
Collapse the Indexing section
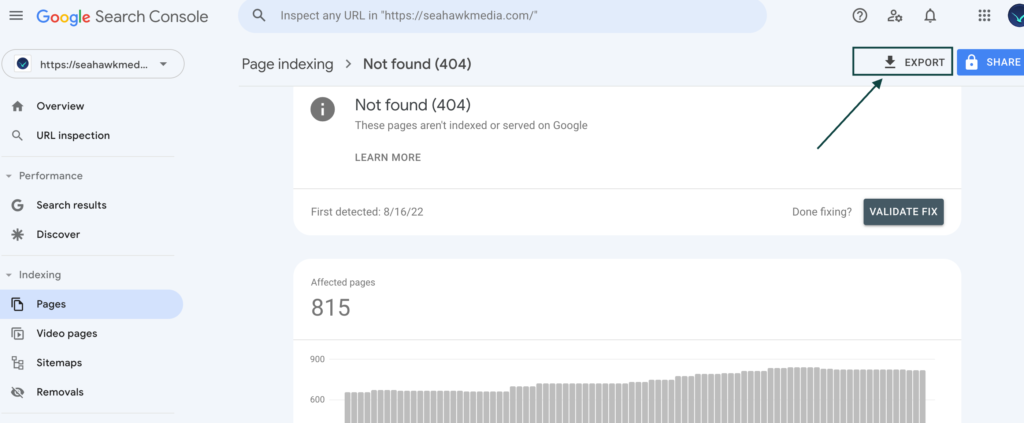pyautogui.click(x=9, y=275)
